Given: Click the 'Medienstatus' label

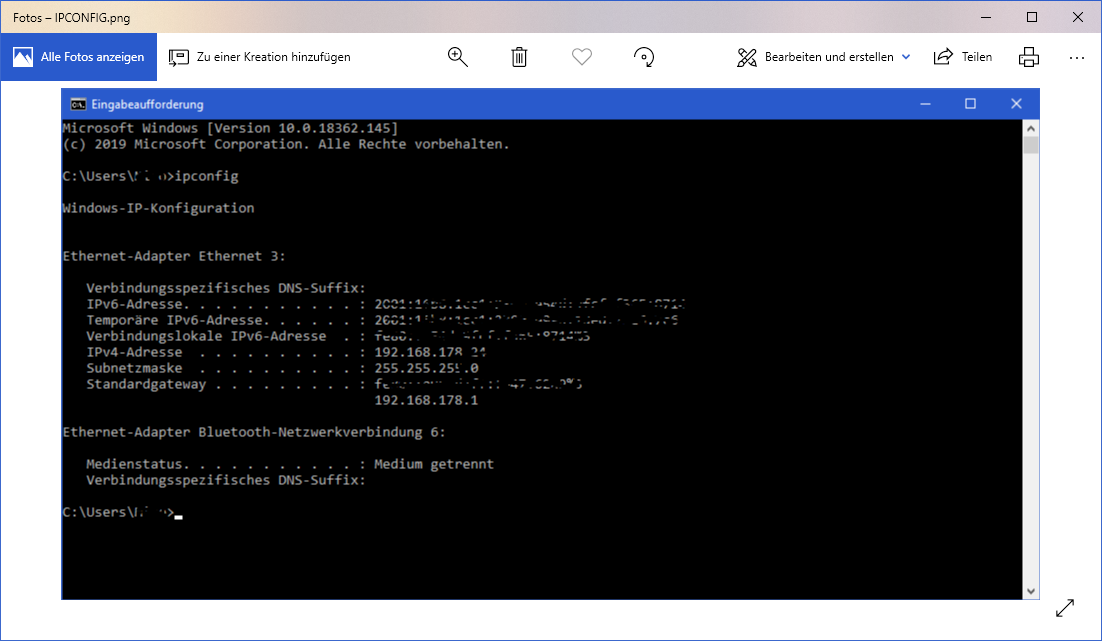Looking at the screenshot, I should pyautogui.click(x=134, y=464).
